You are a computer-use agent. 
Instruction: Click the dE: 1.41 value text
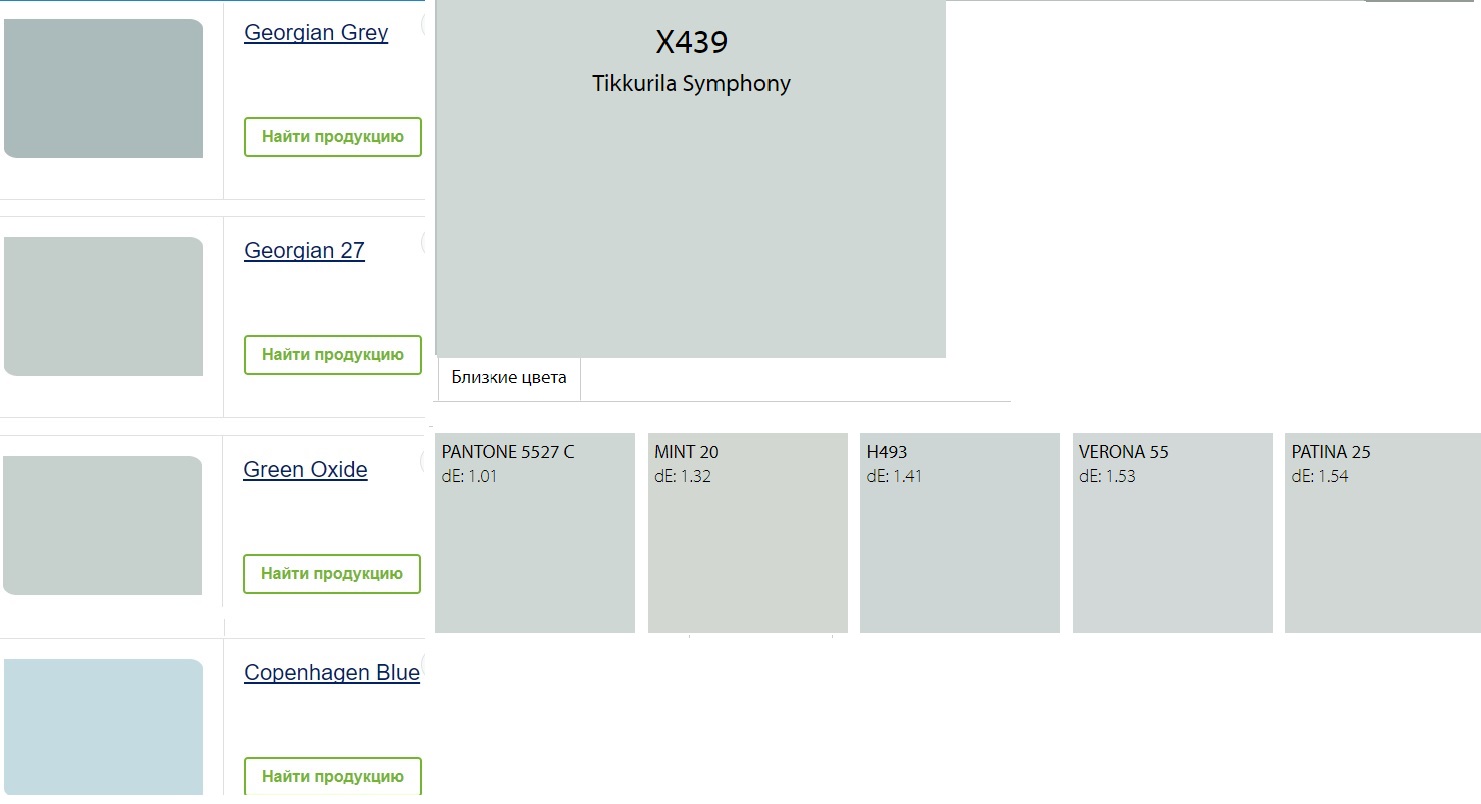pyautogui.click(x=894, y=477)
